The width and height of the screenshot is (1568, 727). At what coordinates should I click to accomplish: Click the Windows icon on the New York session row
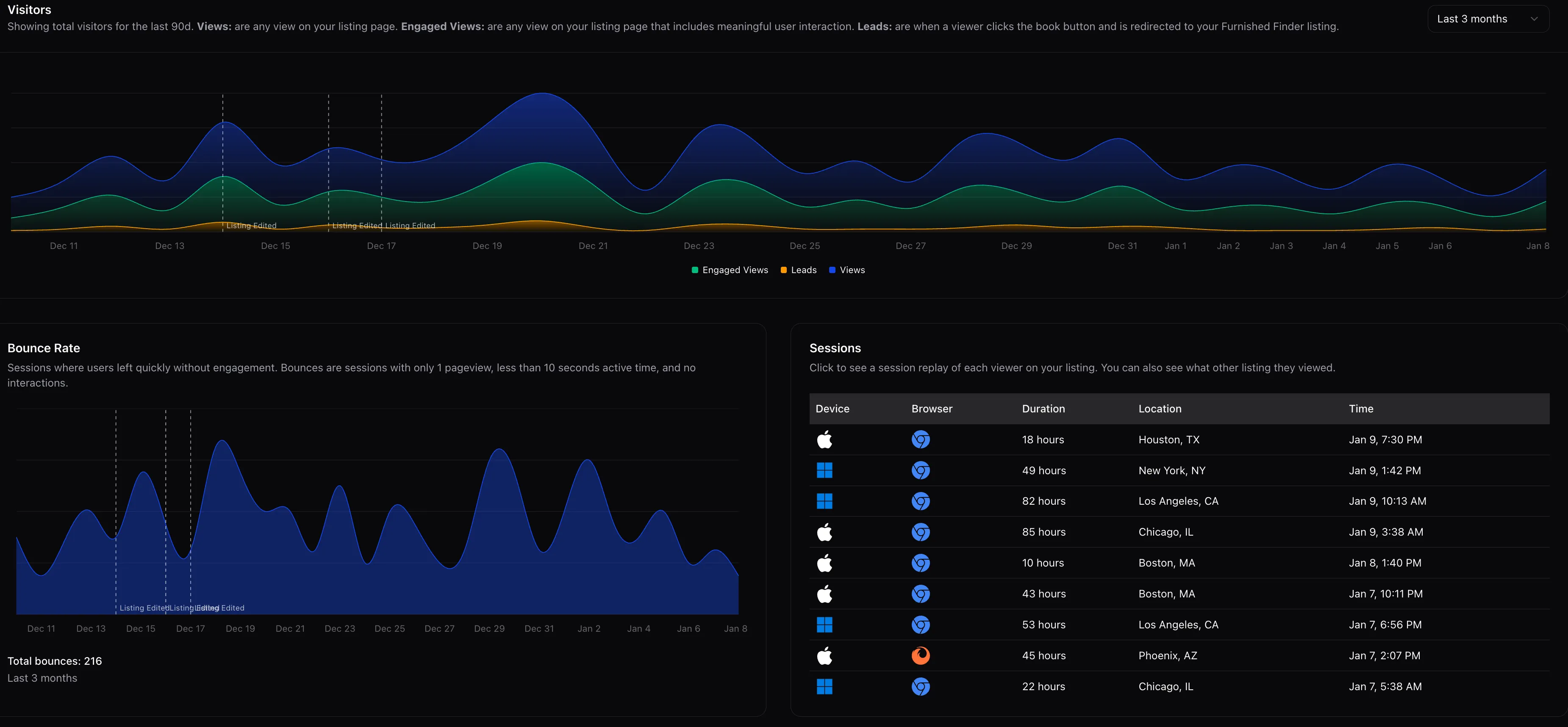click(x=825, y=470)
